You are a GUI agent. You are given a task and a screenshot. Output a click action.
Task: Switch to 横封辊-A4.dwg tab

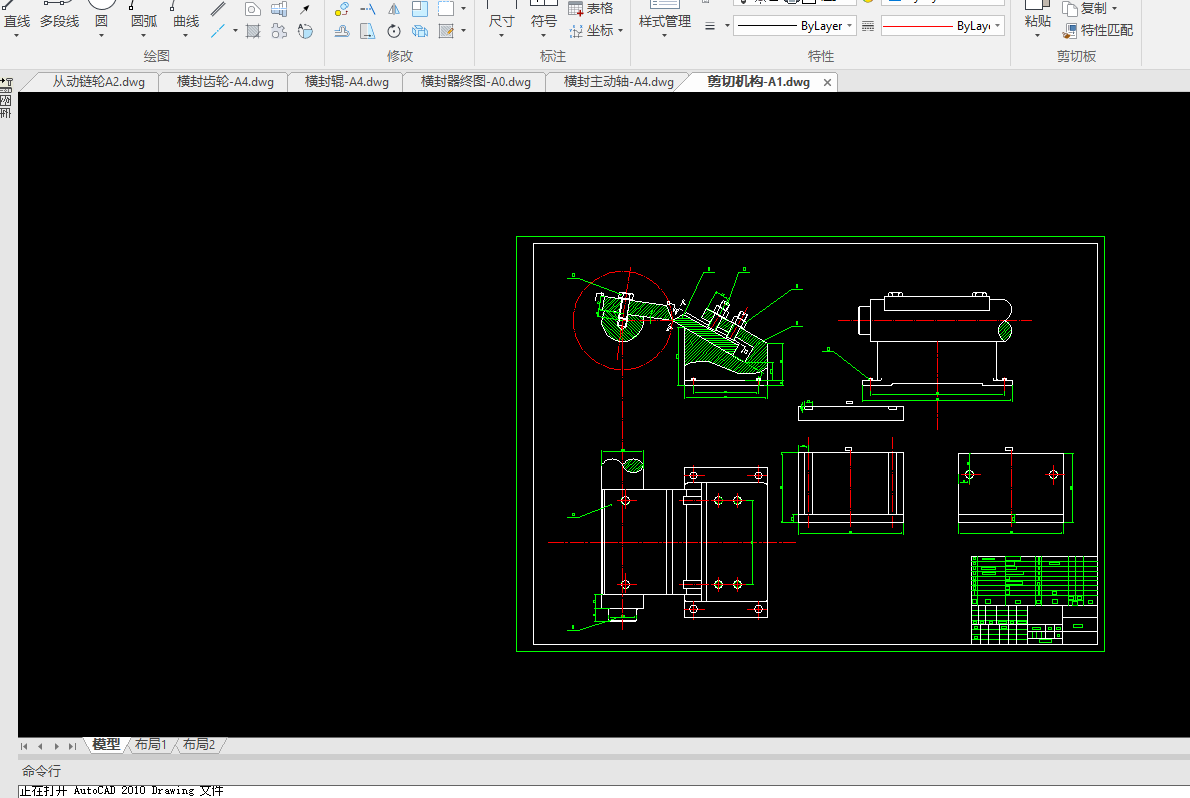click(347, 81)
